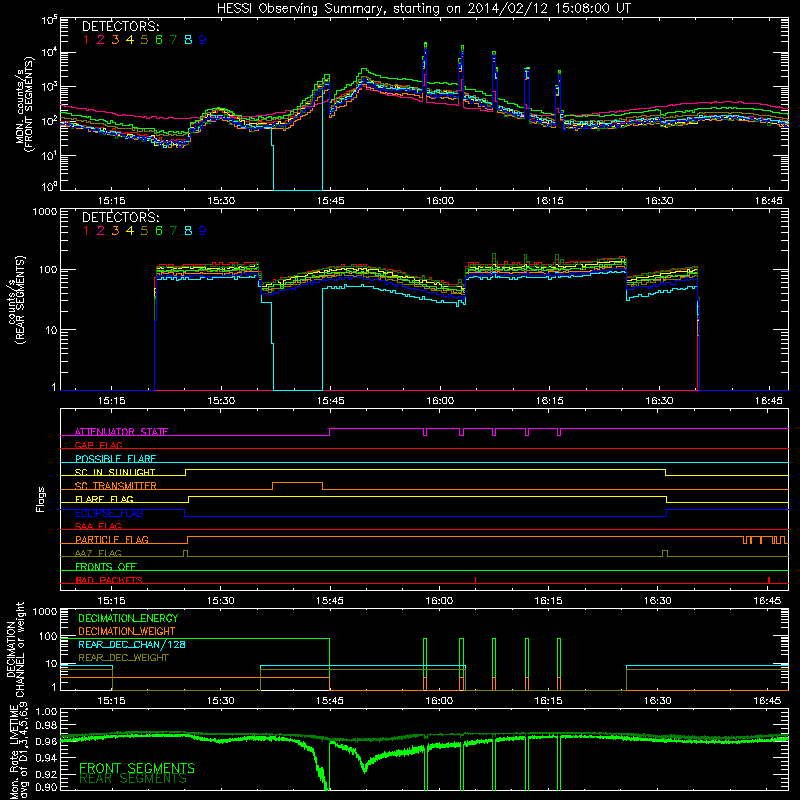
Task: Select detector number 4 in front segments legend
Action: click(130, 40)
